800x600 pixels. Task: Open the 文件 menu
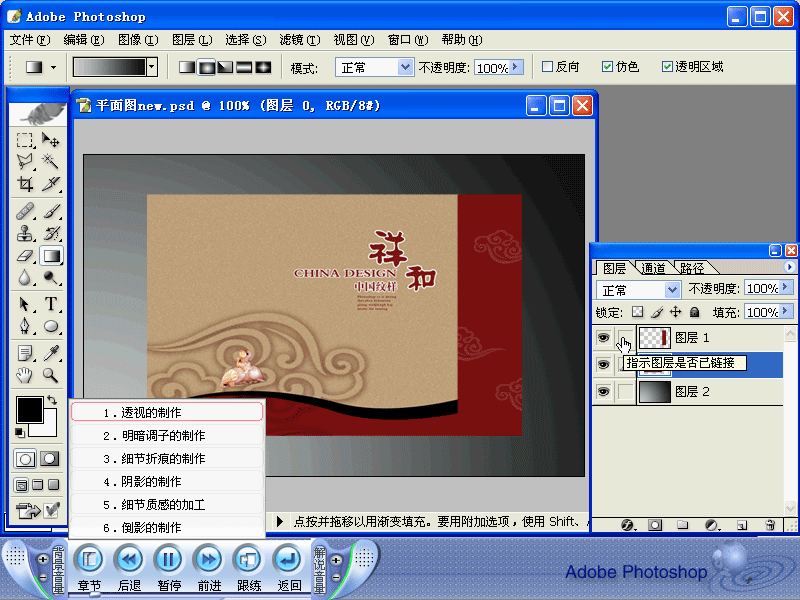30,40
